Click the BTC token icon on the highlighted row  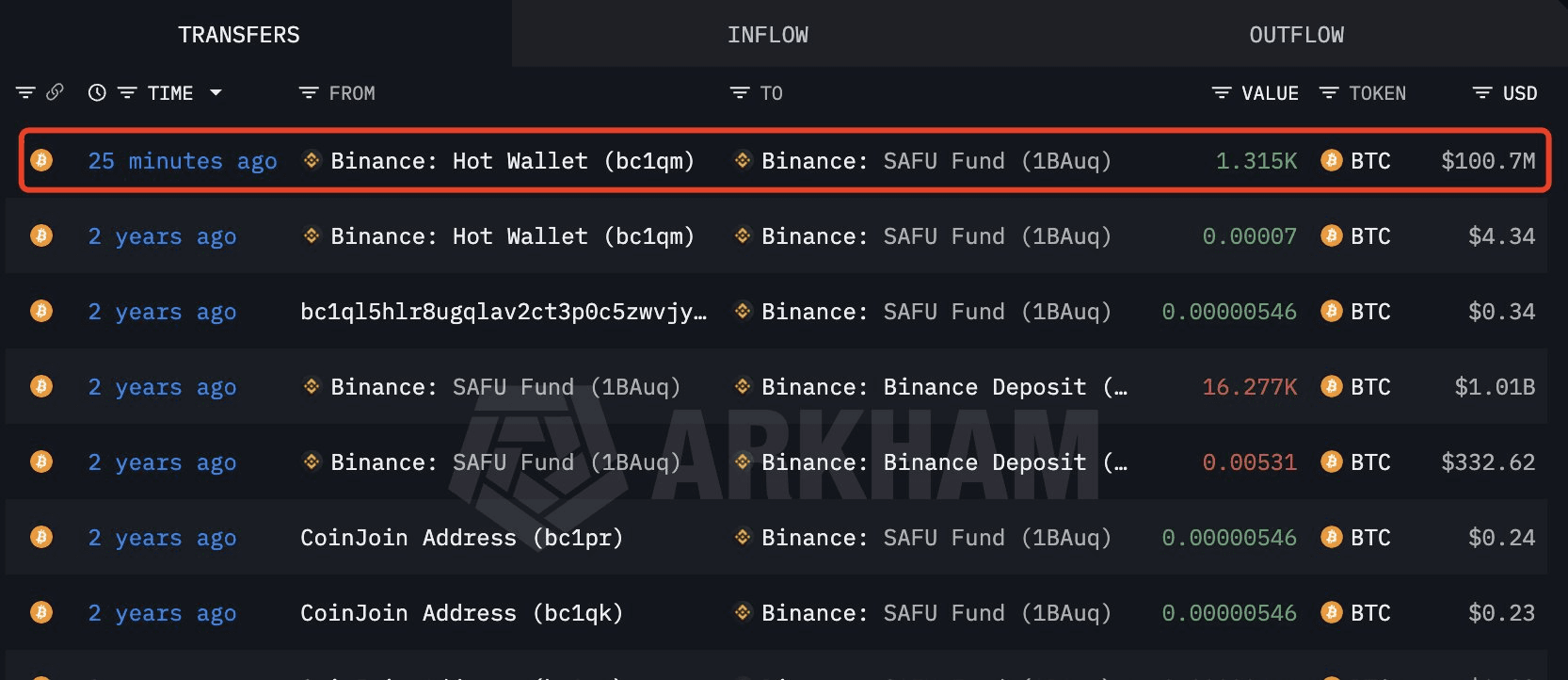1331,160
